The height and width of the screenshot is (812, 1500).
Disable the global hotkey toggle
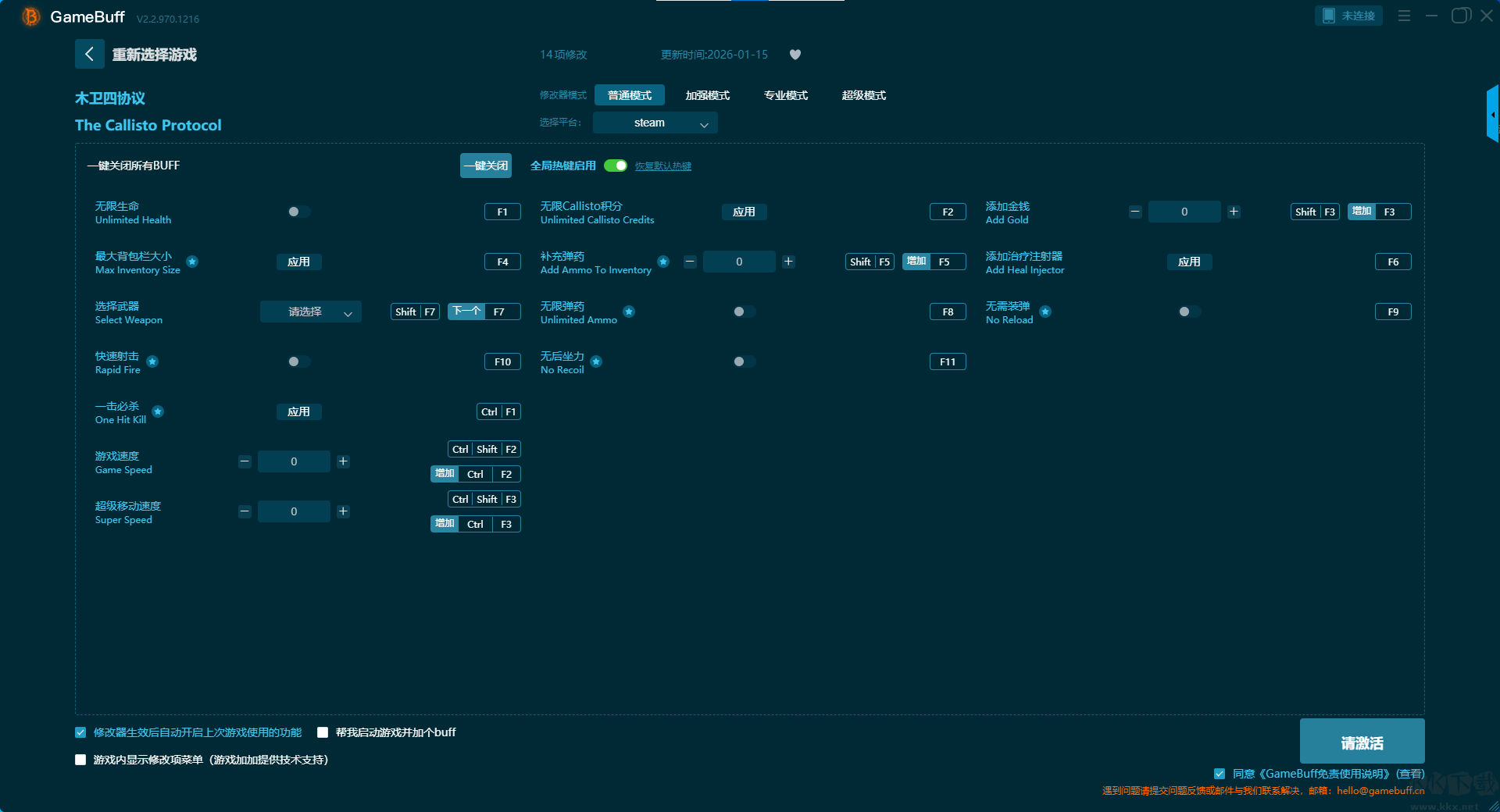616,166
